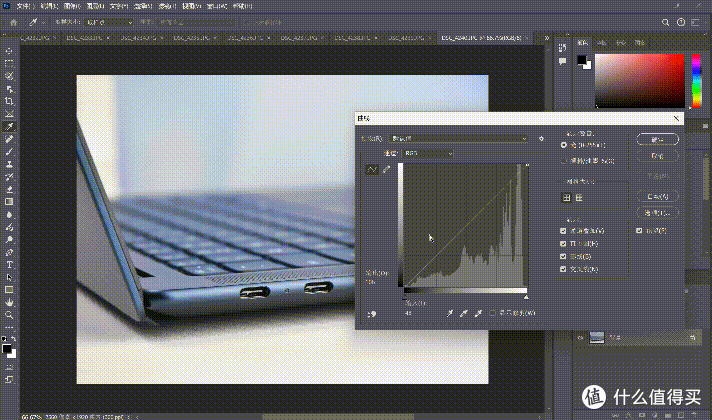
Task: Open the Comments panel icon
Action: (563, 61)
